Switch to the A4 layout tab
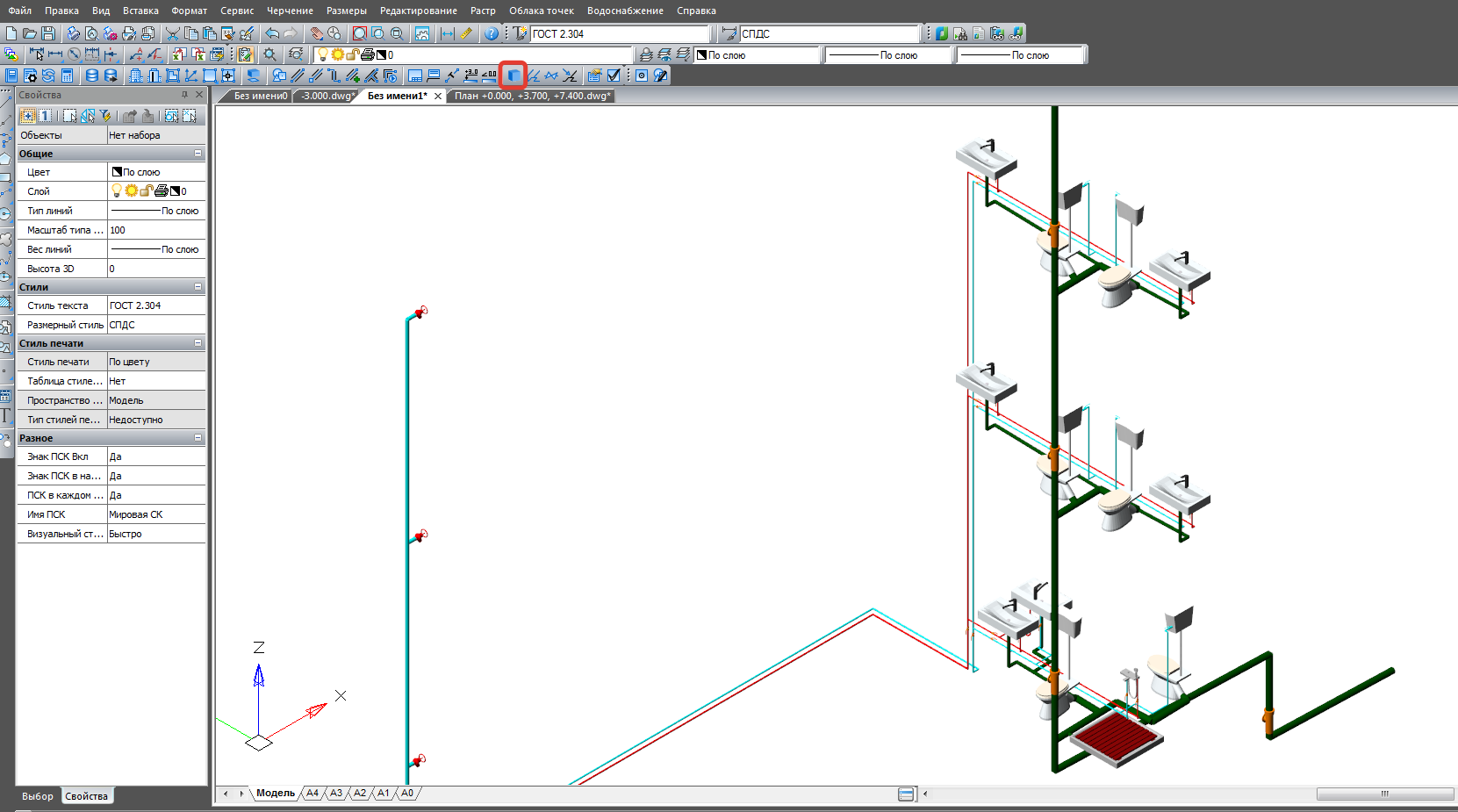 click(312, 793)
